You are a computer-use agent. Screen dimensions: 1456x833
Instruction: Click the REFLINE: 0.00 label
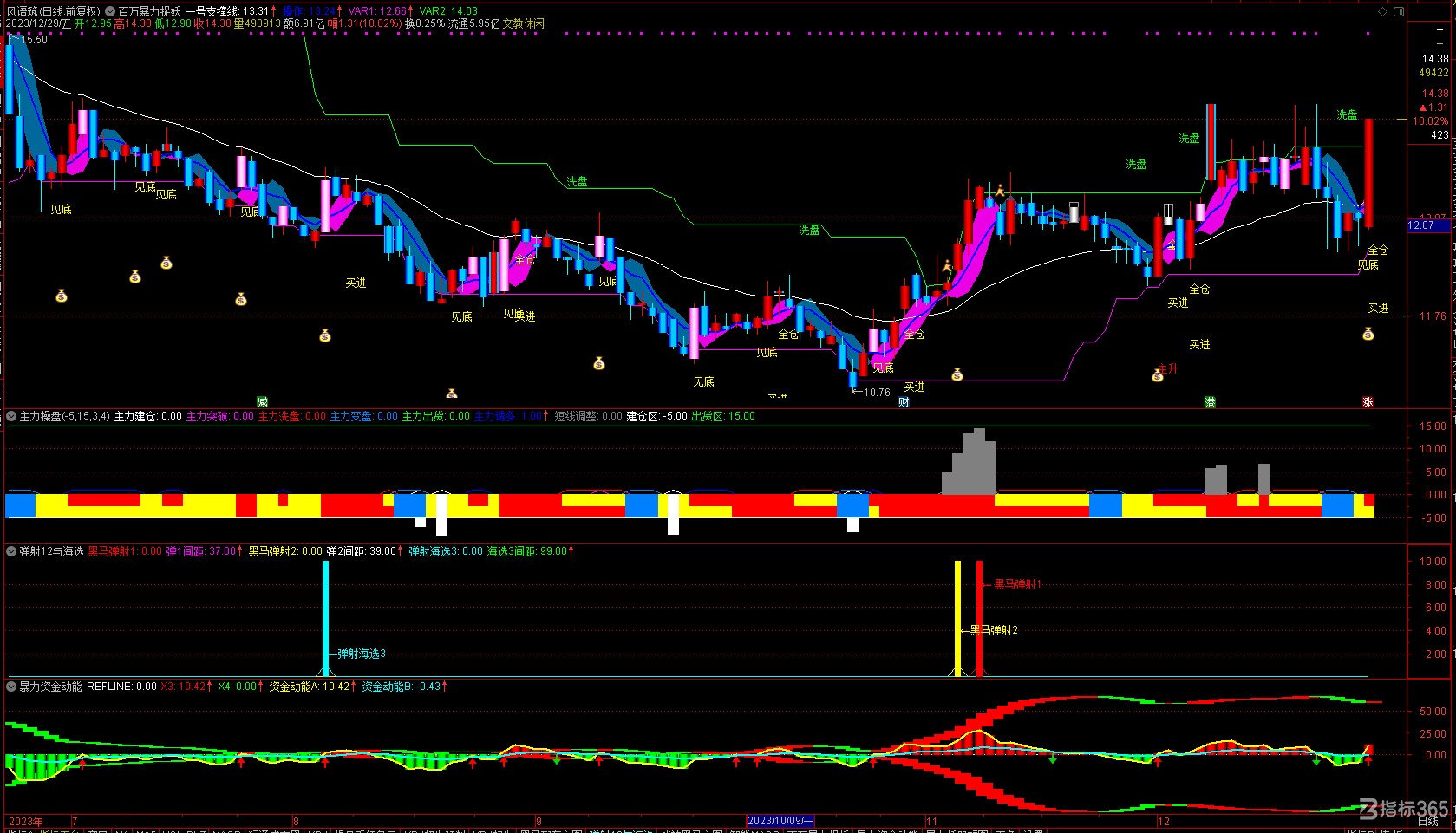pyautogui.click(x=121, y=687)
